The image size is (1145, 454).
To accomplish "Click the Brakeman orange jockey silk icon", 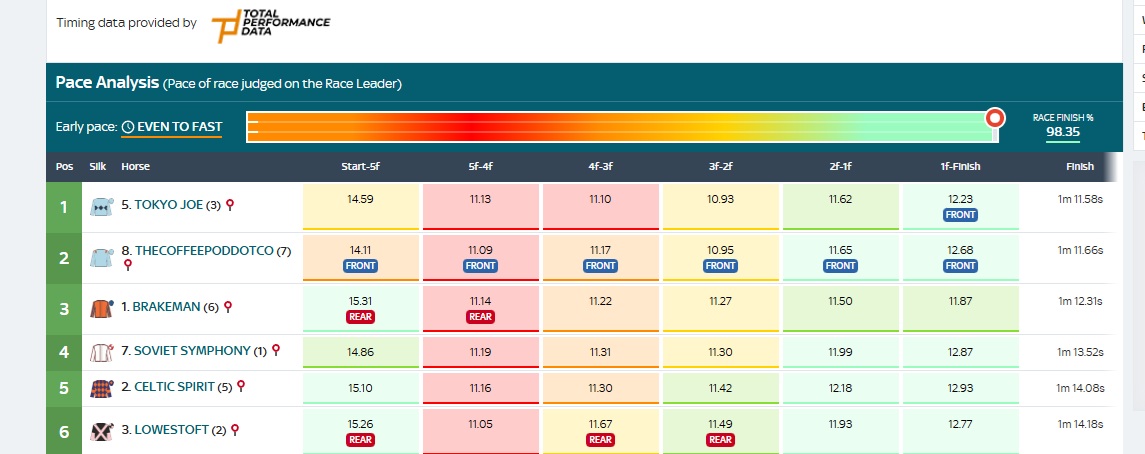I will [99, 309].
